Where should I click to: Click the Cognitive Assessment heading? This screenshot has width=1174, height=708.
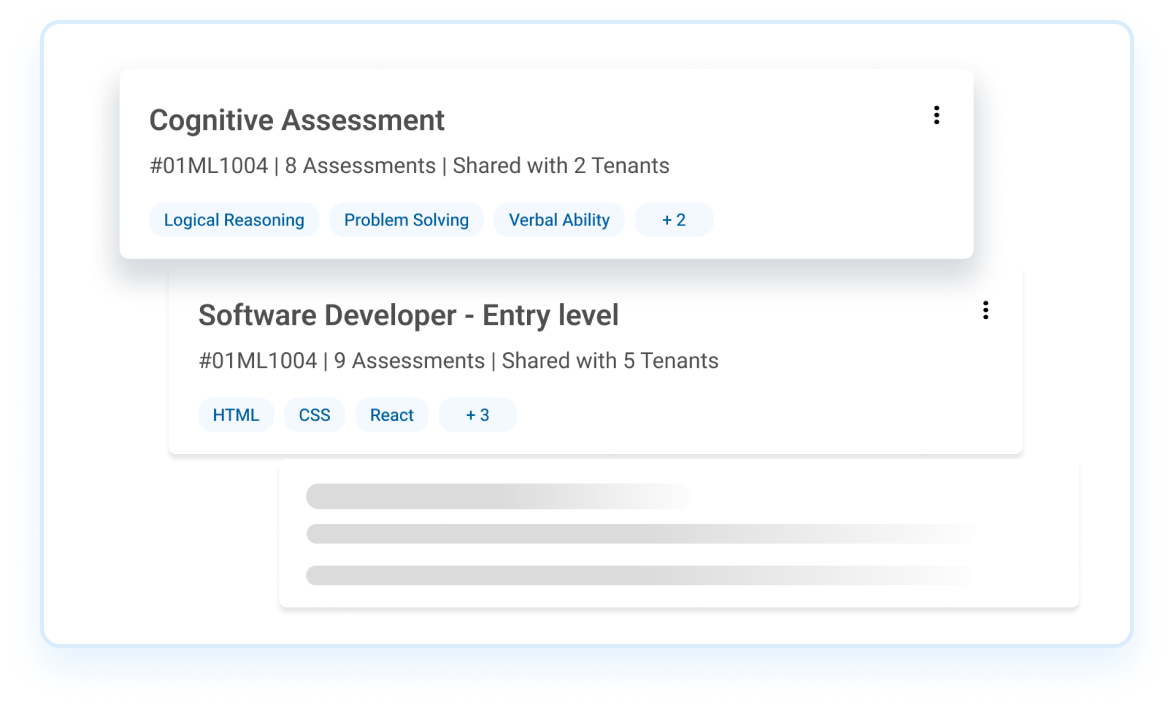click(296, 120)
